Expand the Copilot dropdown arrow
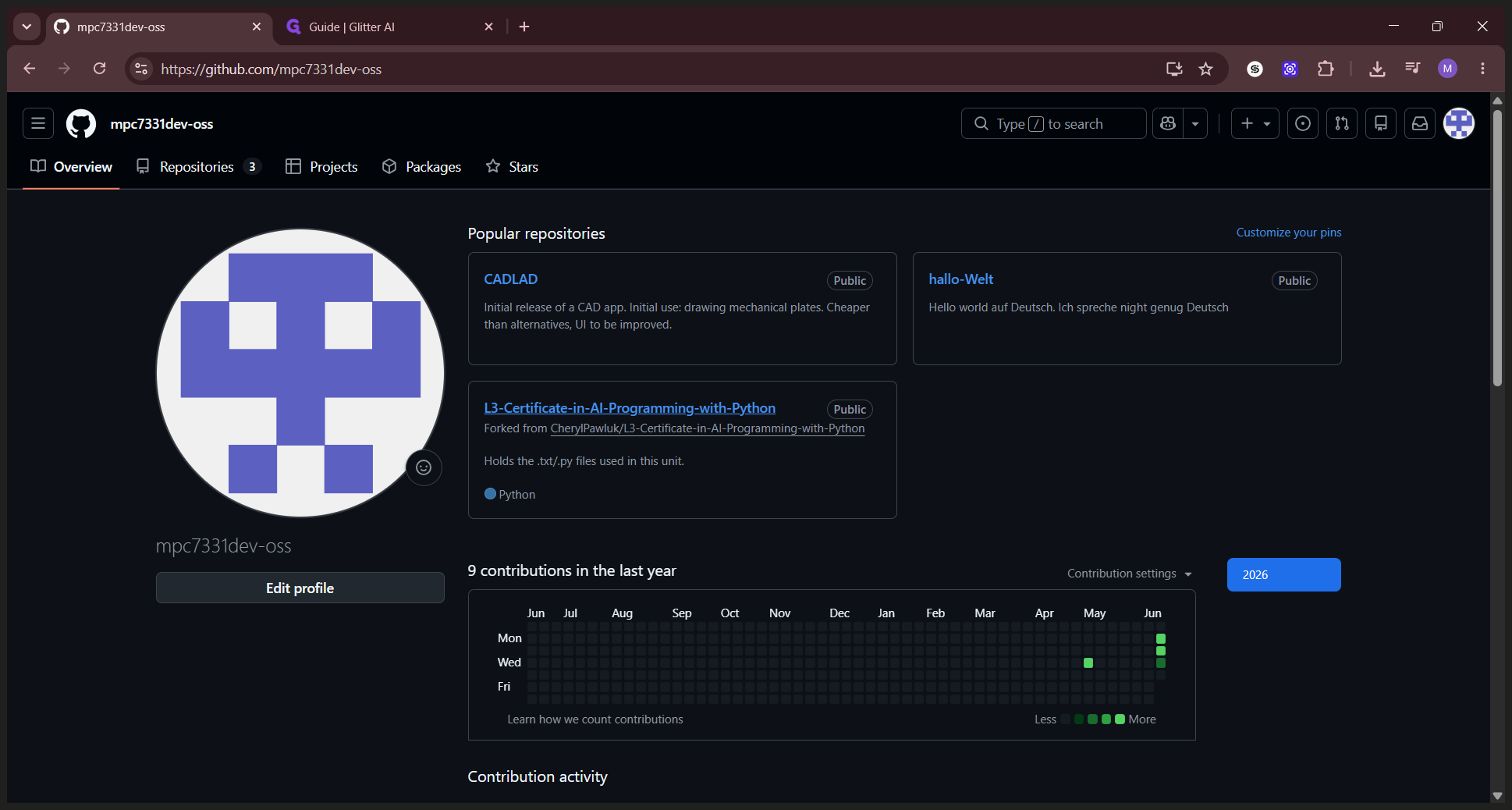The width and height of the screenshot is (1512, 810). 1195,123
